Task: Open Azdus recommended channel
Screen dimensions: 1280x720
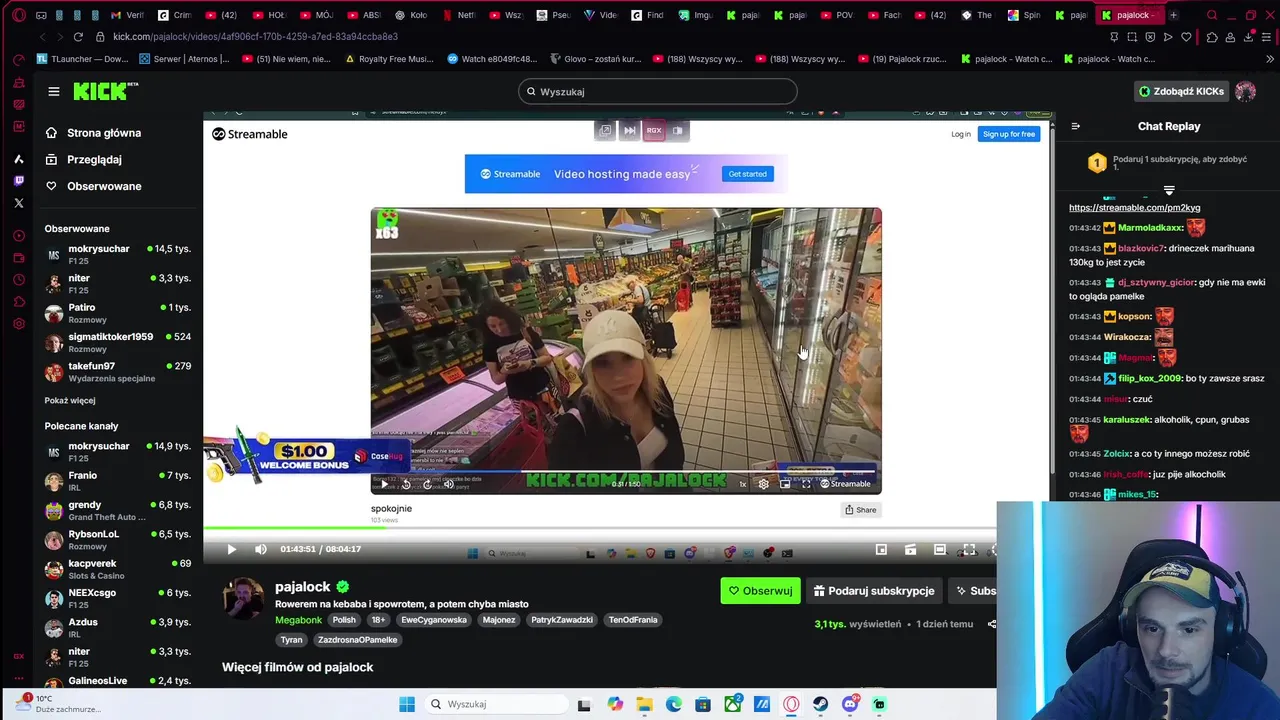Action: coord(118,628)
